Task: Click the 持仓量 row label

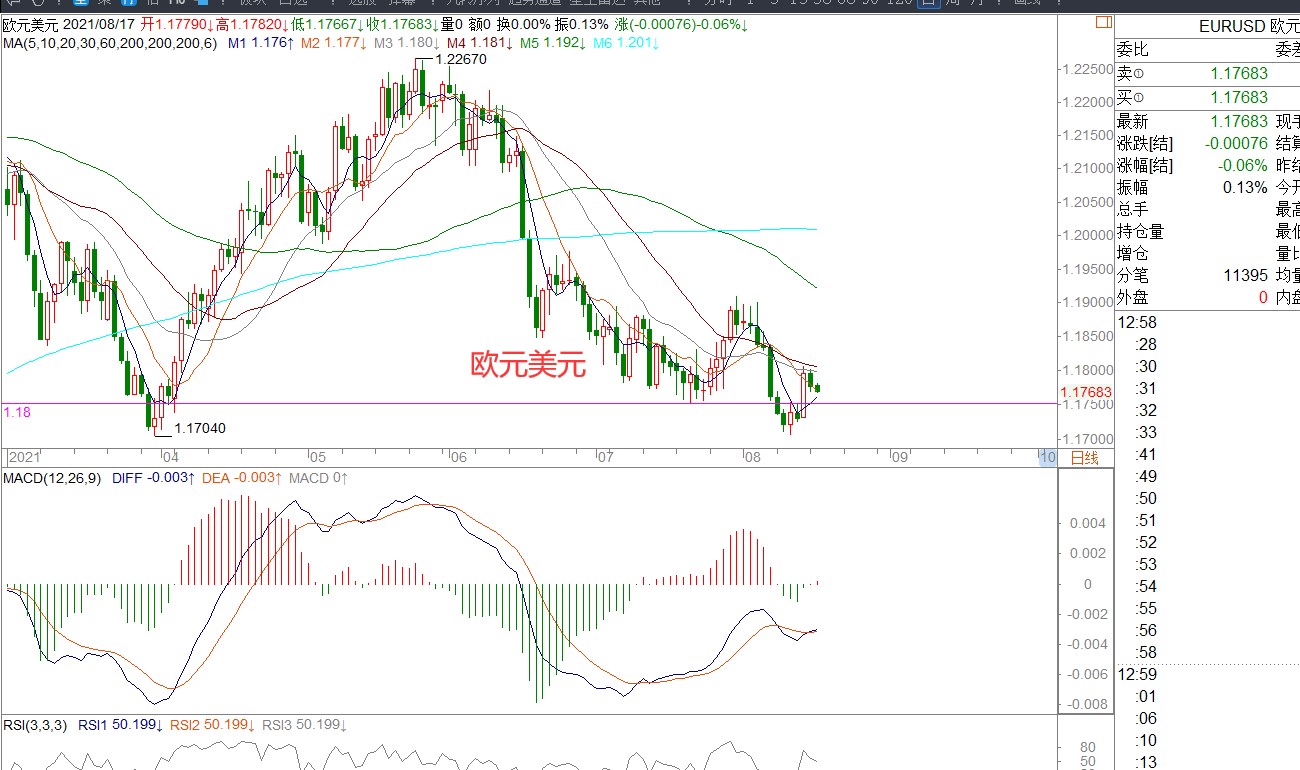Action: 1141,232
